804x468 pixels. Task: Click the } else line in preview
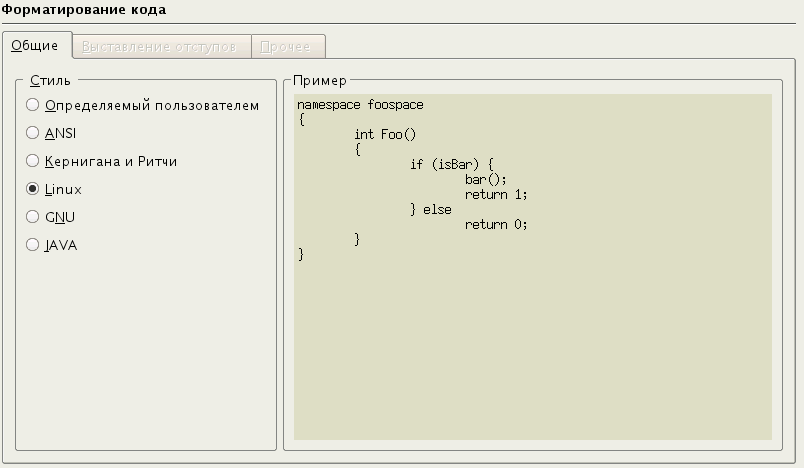431,210
